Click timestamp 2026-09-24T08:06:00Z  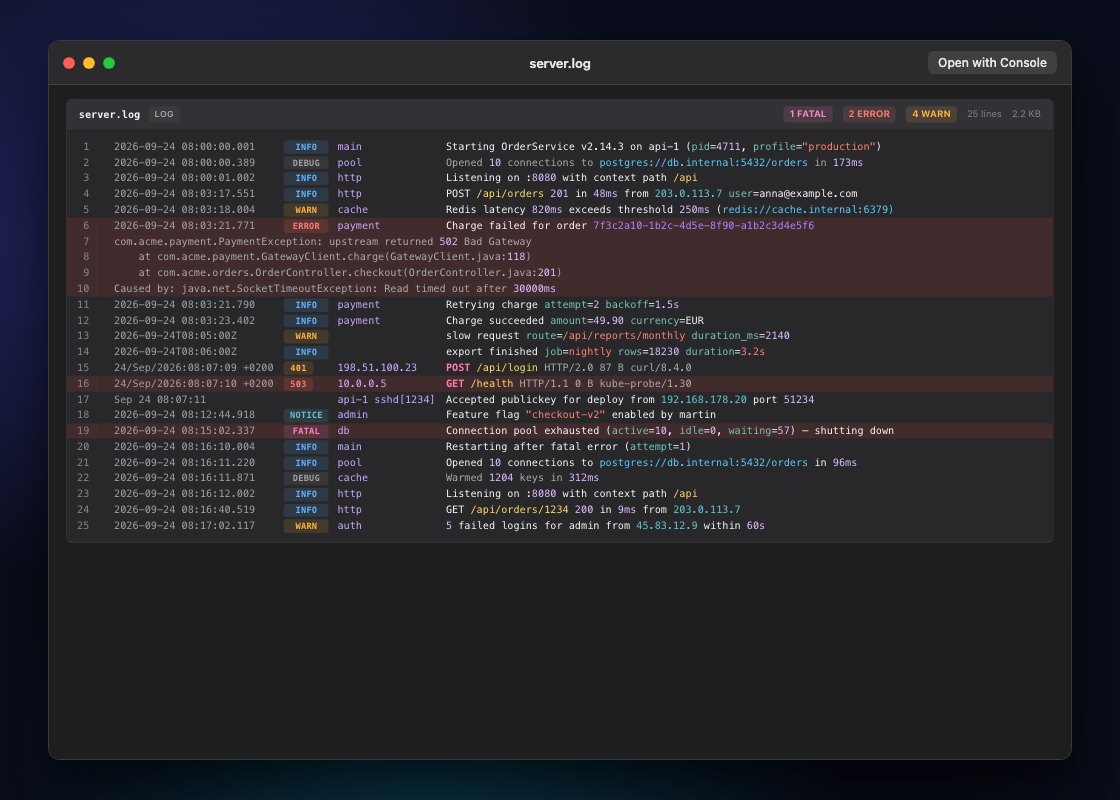176,351
